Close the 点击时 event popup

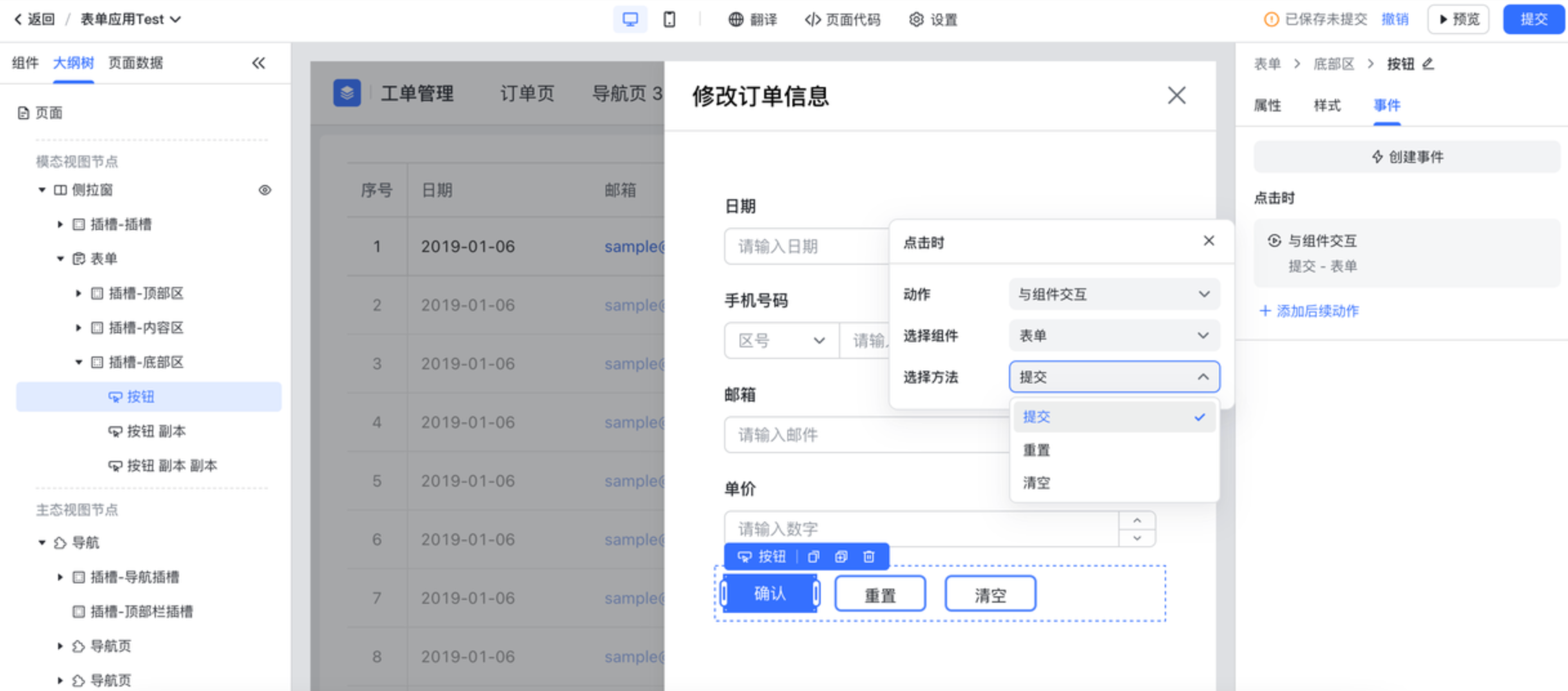click(x=1209, y=241)
